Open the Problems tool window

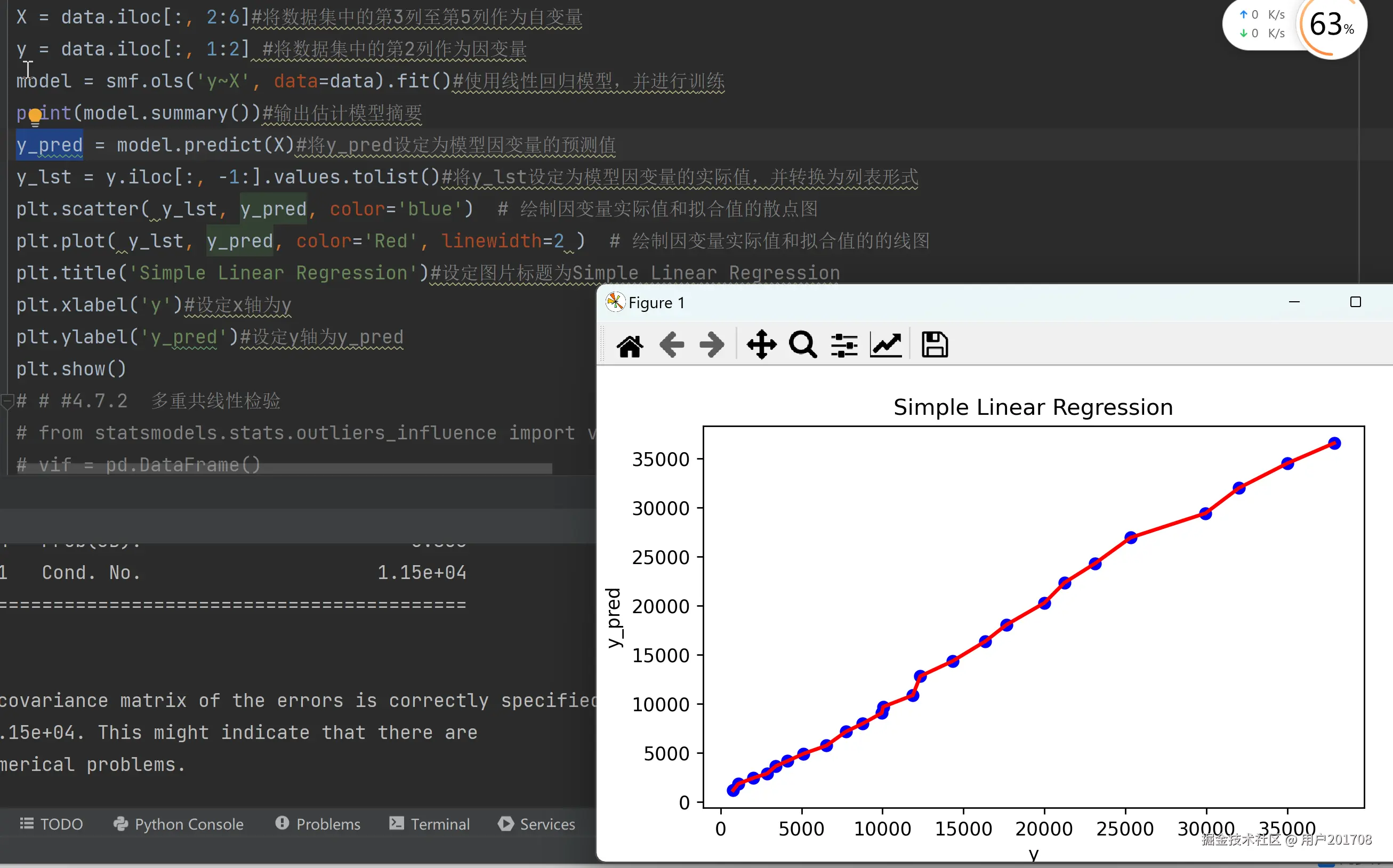(x=318, y=824)
